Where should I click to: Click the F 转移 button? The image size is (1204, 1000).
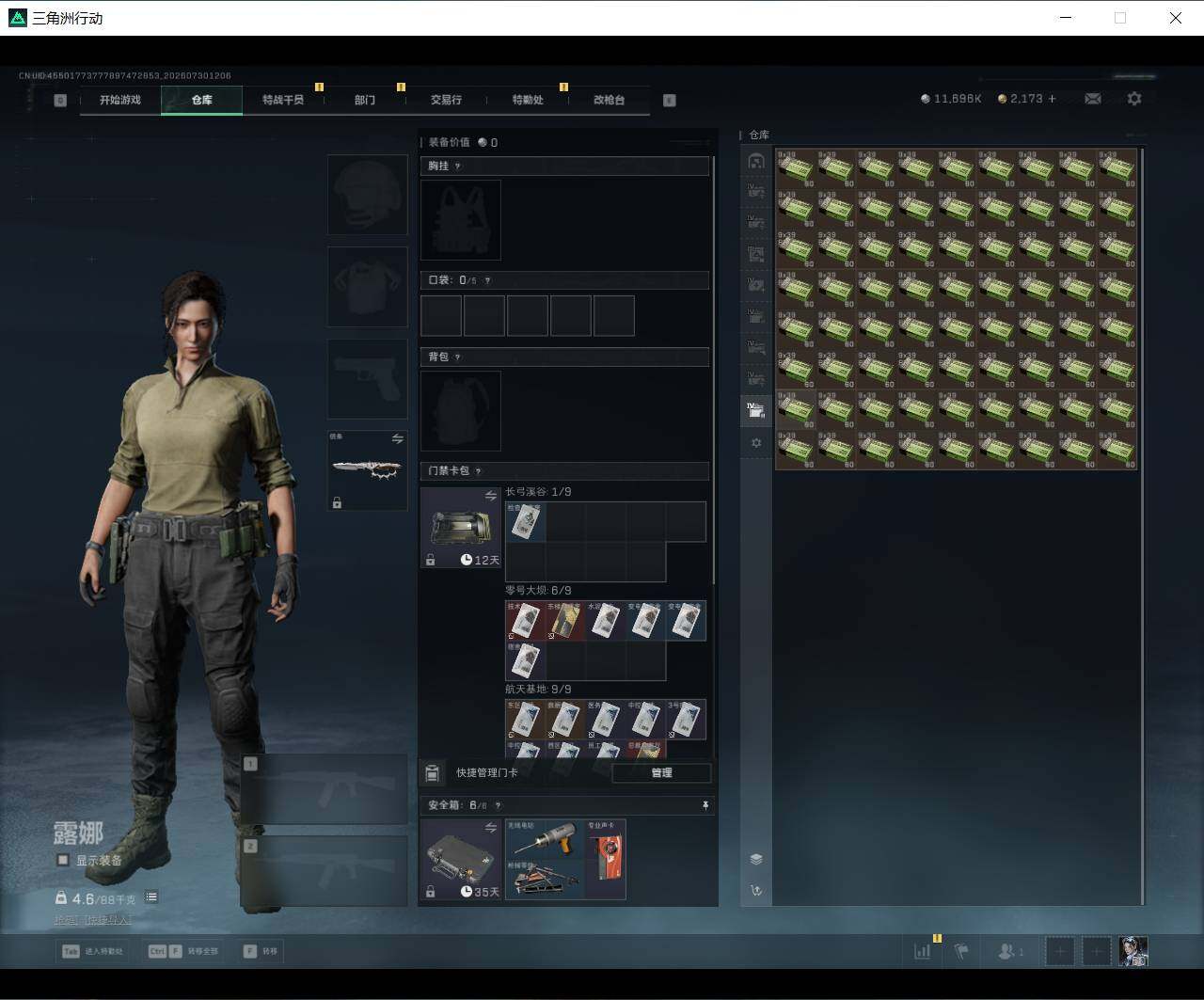tap(261, 951)
